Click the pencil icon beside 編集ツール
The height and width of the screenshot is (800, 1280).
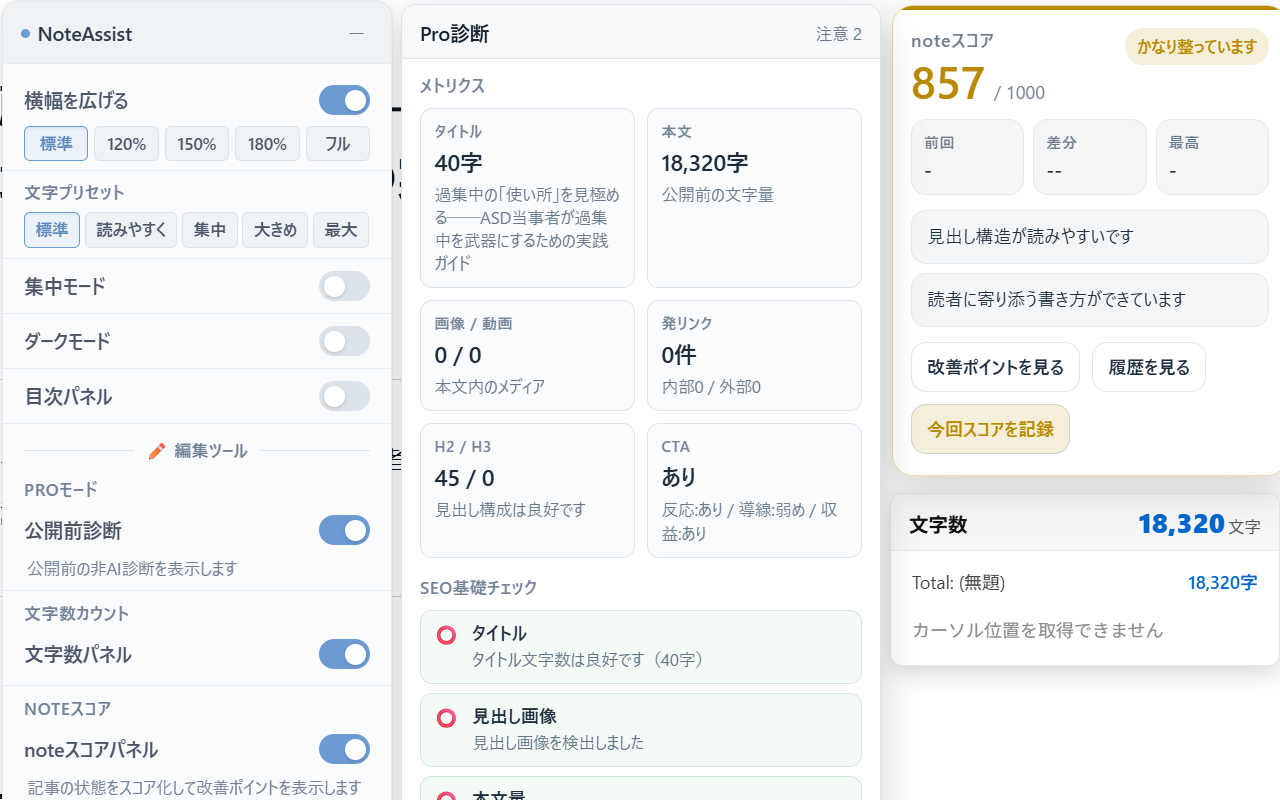[157, 450]
